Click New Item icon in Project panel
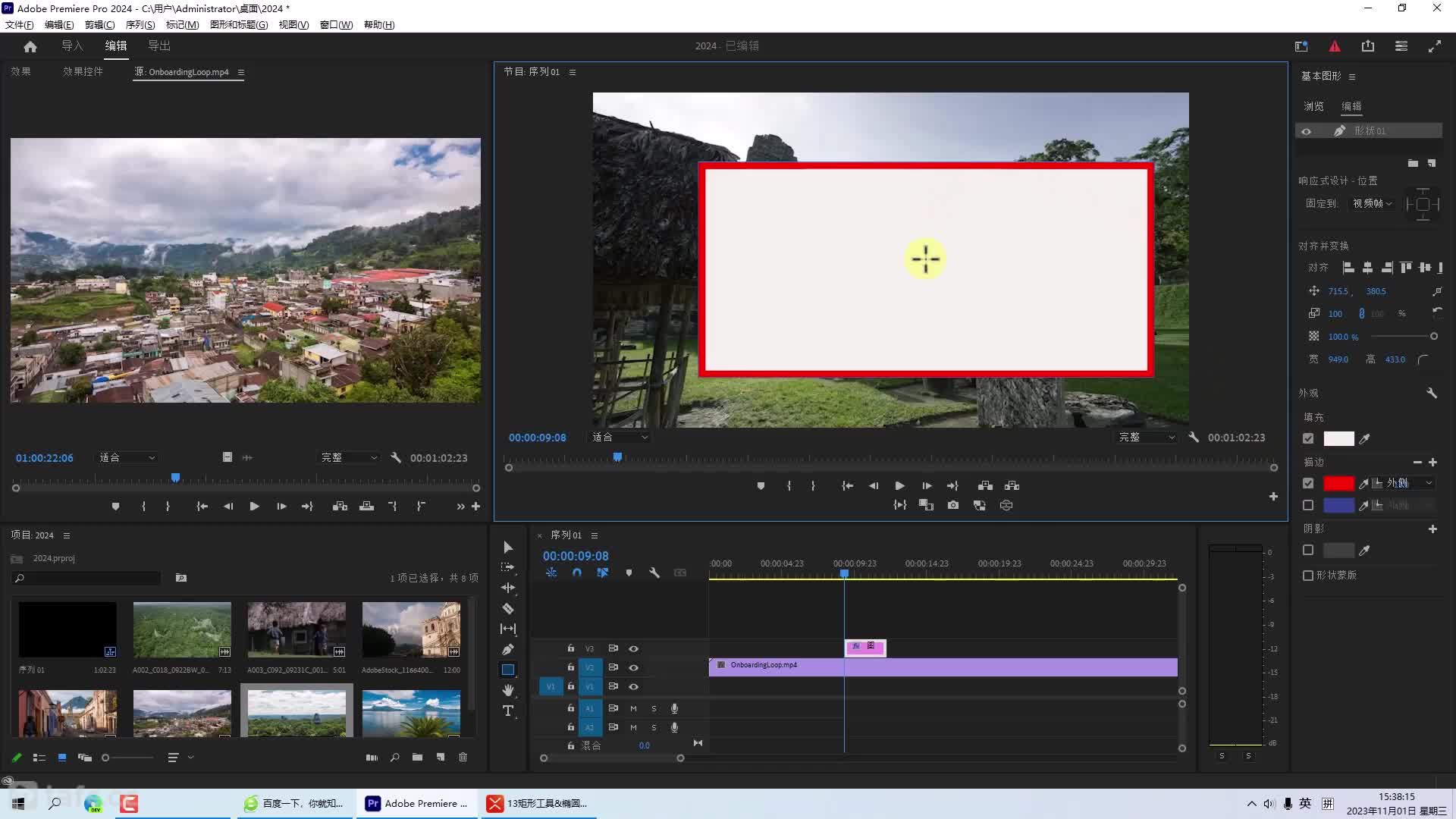1456x819 pixels. tap(441, 758)
